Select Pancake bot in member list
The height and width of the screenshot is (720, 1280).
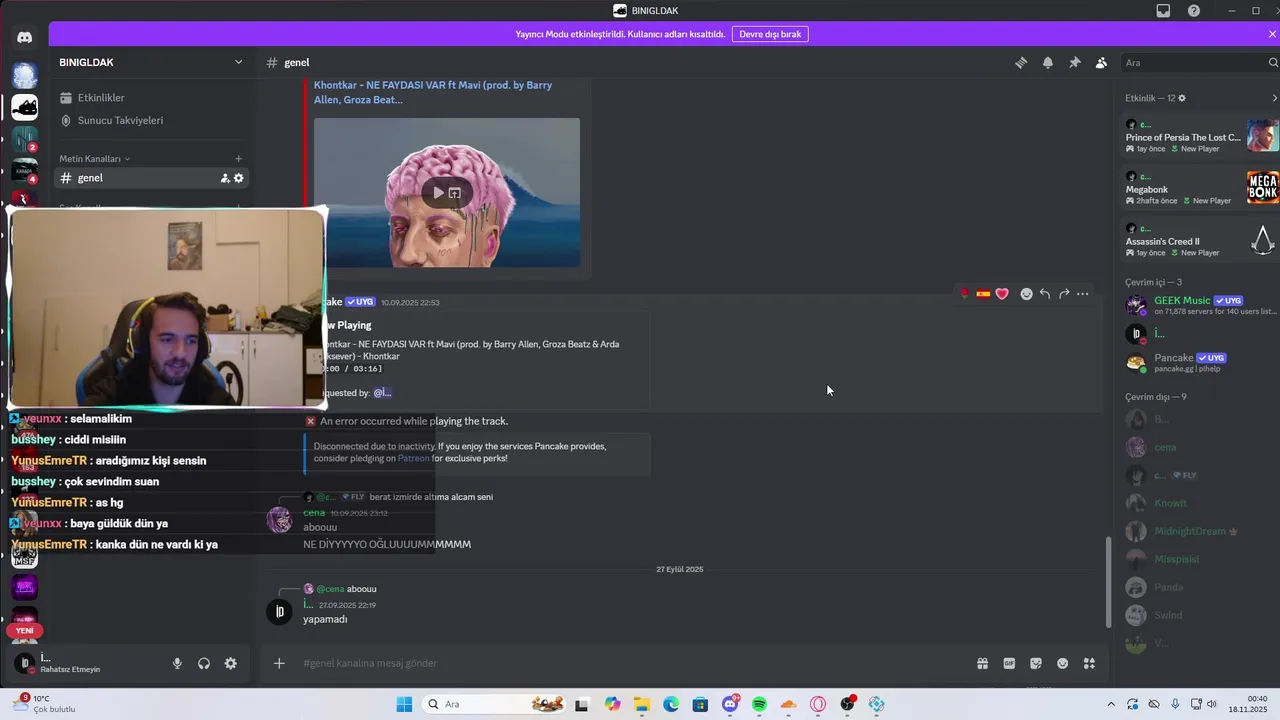[x=1200, y=362]
